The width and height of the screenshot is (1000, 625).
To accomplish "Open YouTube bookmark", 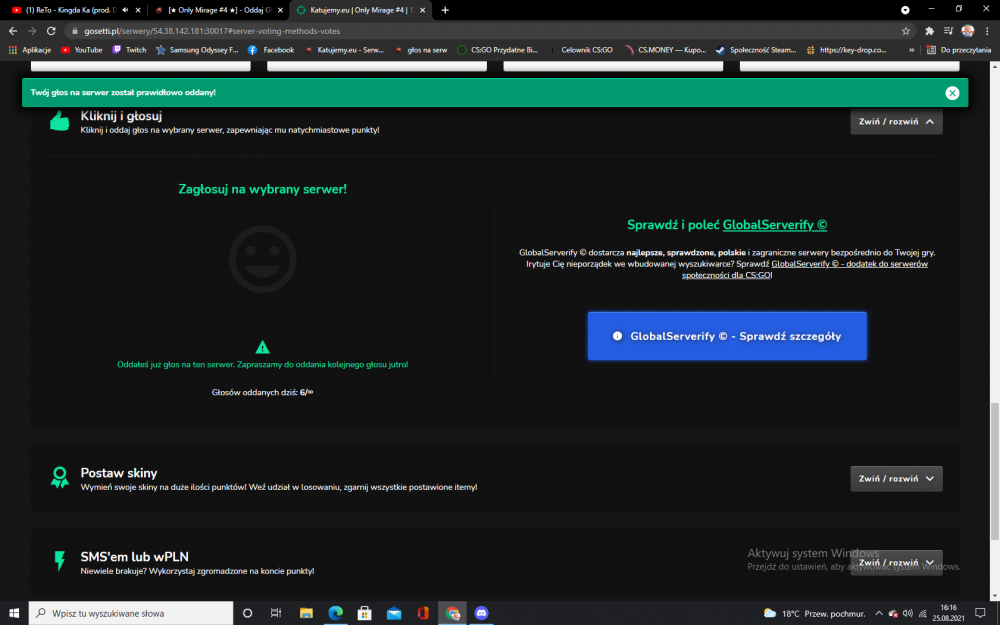I will [x=82, y=50].
